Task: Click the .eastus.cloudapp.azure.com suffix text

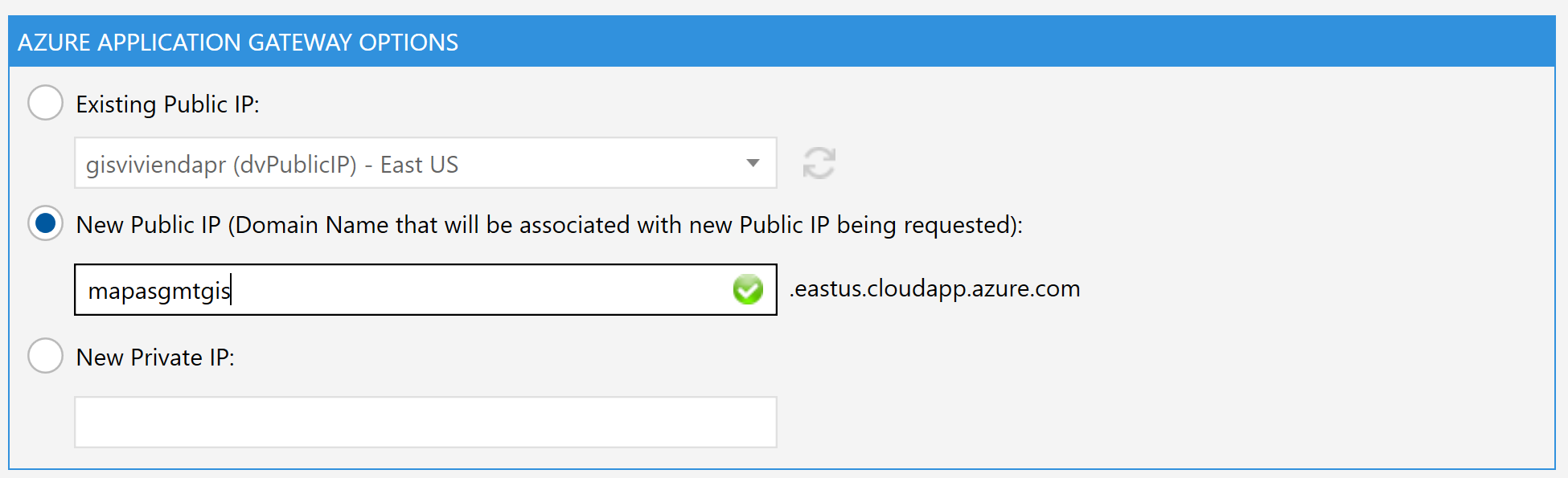Action: [935, 288]
